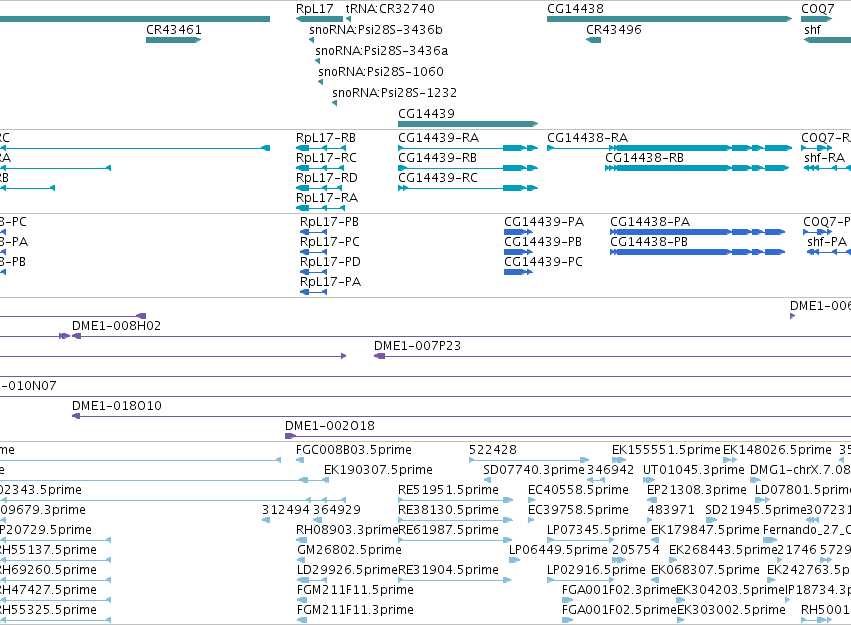Viewport: 851px width, 625px height.
Task: Select the CG14439 gene label
Action: (426, 114)
